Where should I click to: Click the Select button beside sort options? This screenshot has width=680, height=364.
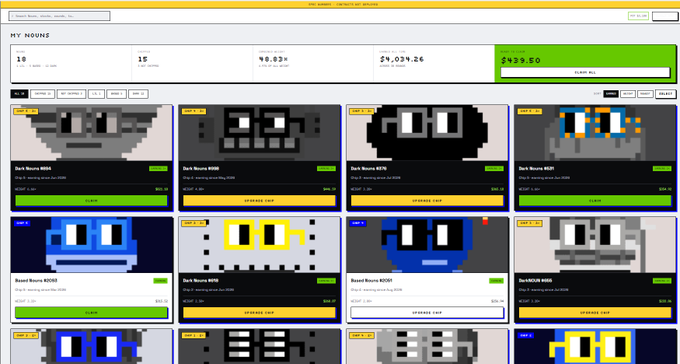pyautogui.click(x=666, y=94)
